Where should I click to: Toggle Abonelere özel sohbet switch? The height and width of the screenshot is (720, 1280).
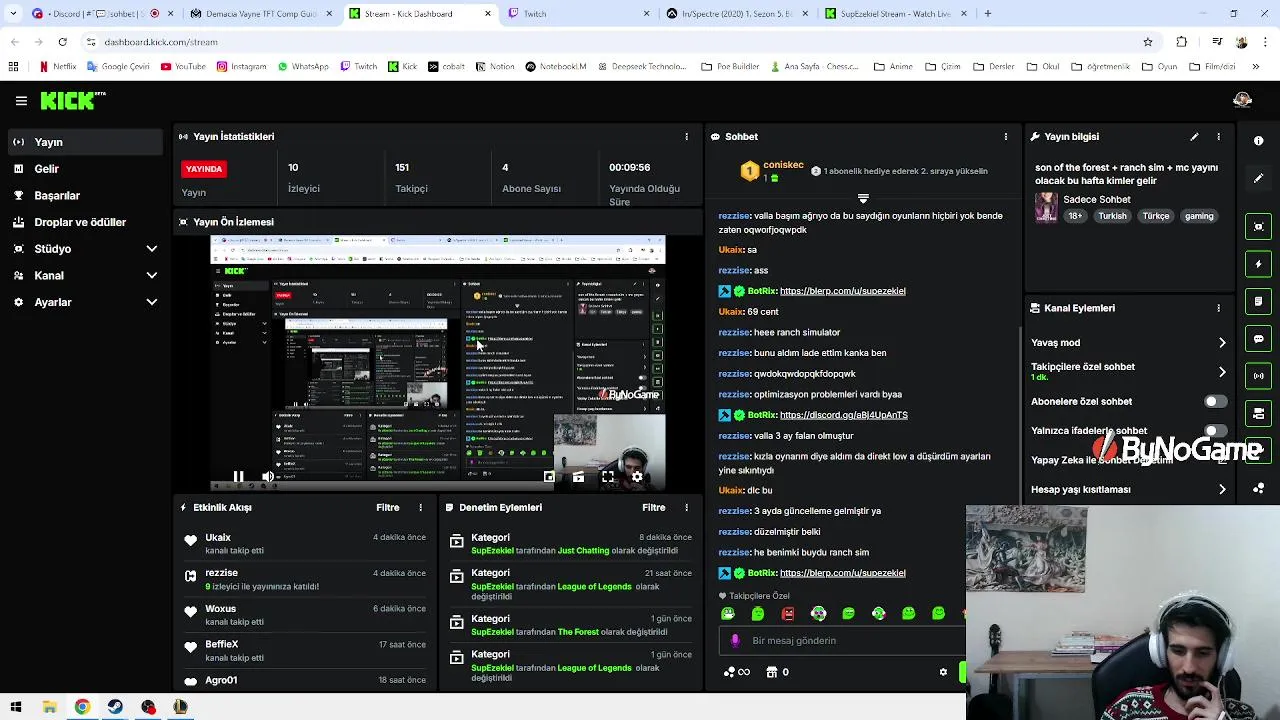1215,401
